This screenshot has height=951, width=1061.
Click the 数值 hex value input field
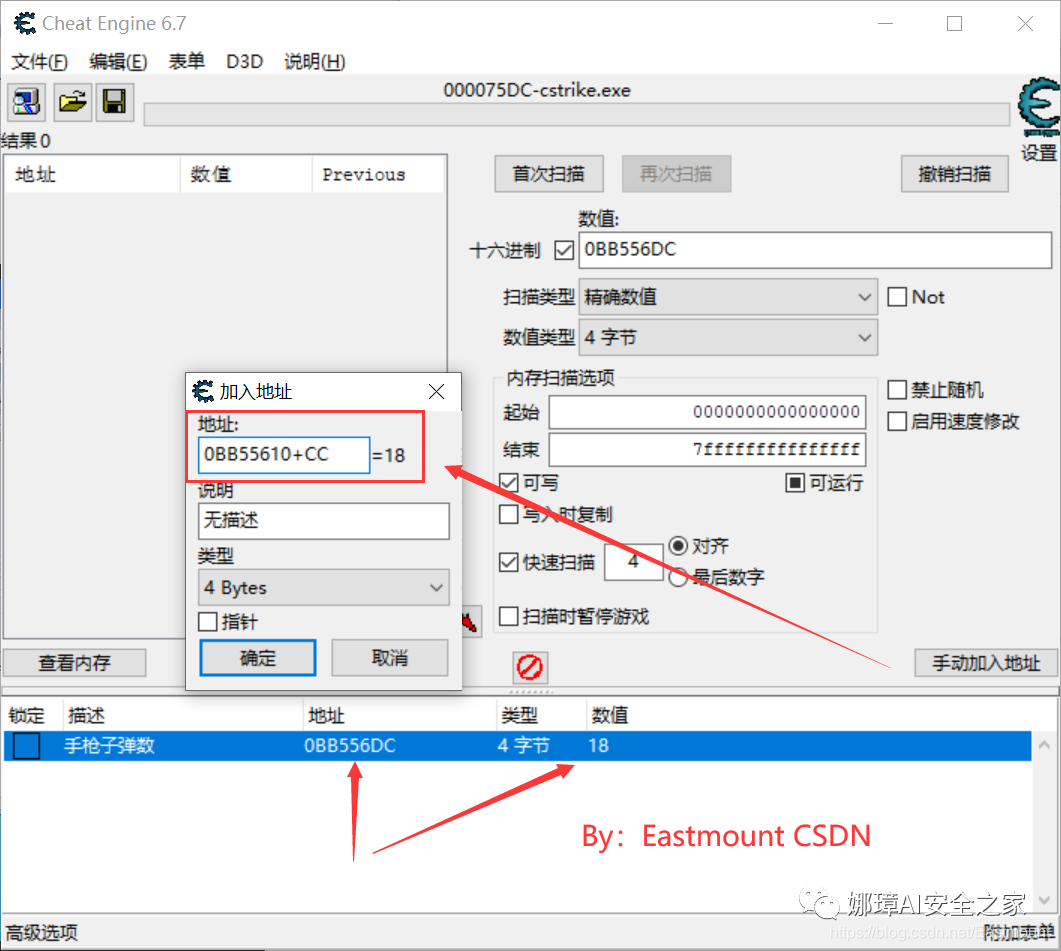pyautogui.click(x=815, y=250)
